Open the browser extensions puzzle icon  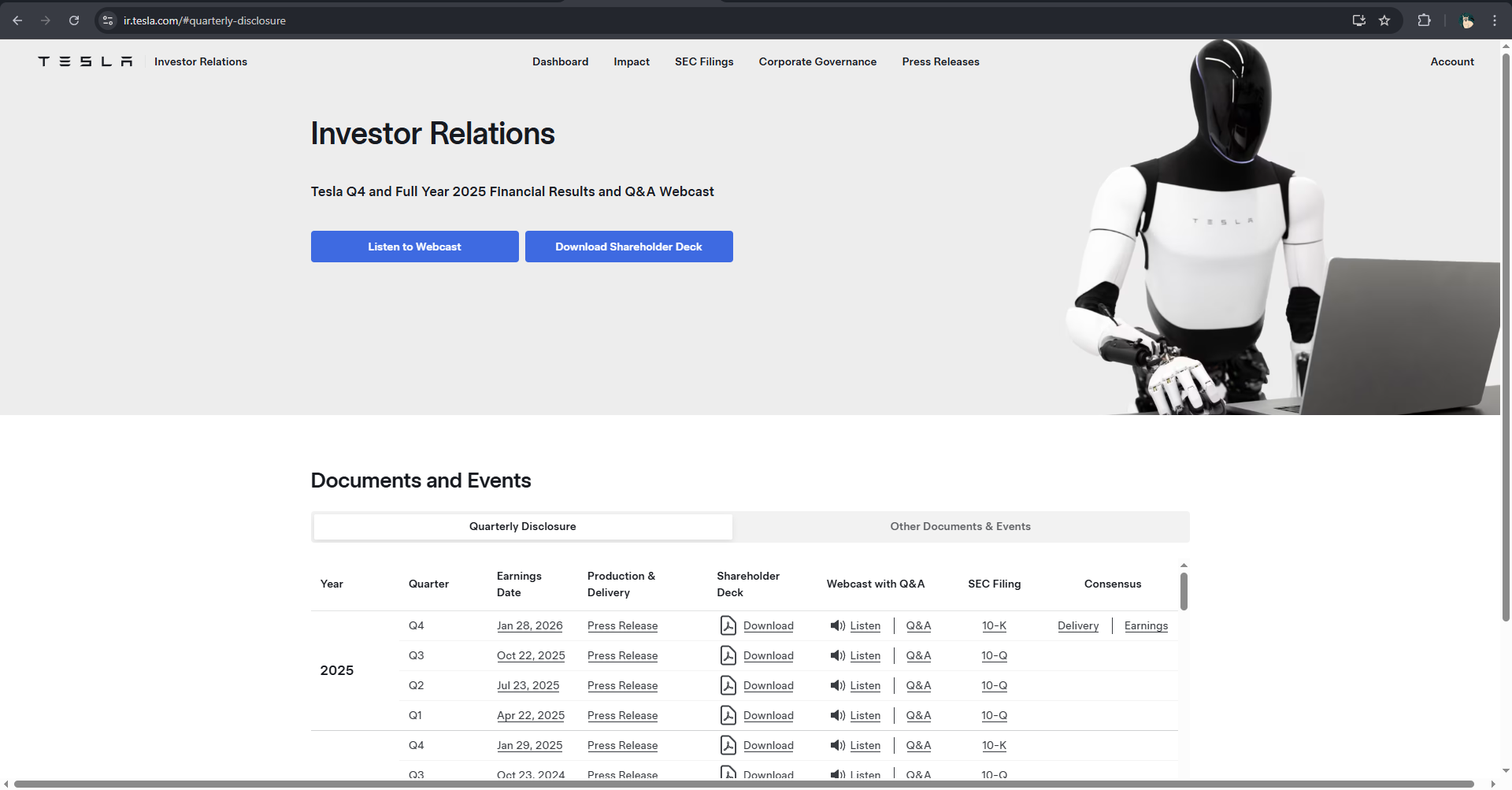pos(1424,20)
